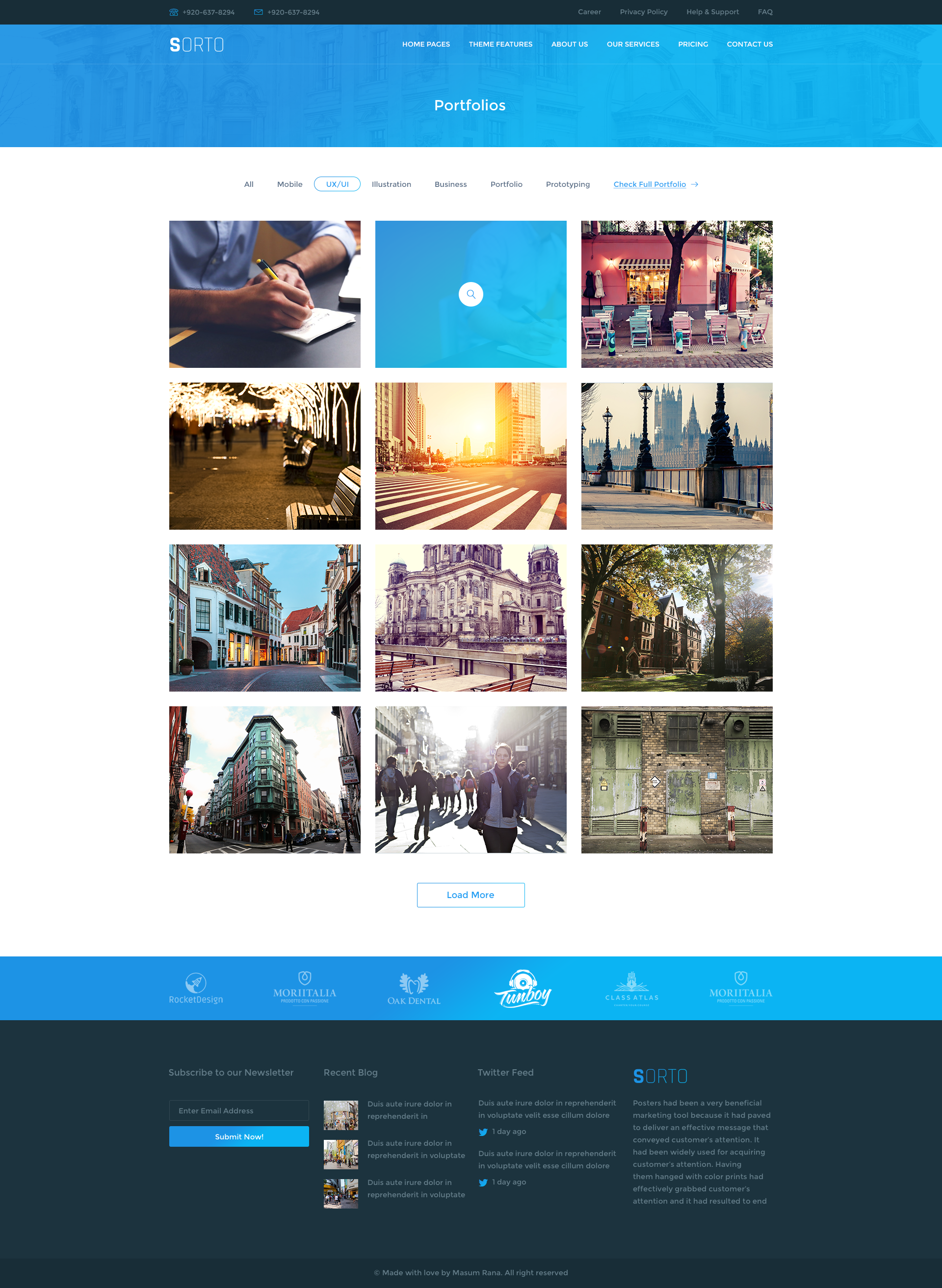
Task: Open the Privacy Policy link
Action: [x=643, y=12]
